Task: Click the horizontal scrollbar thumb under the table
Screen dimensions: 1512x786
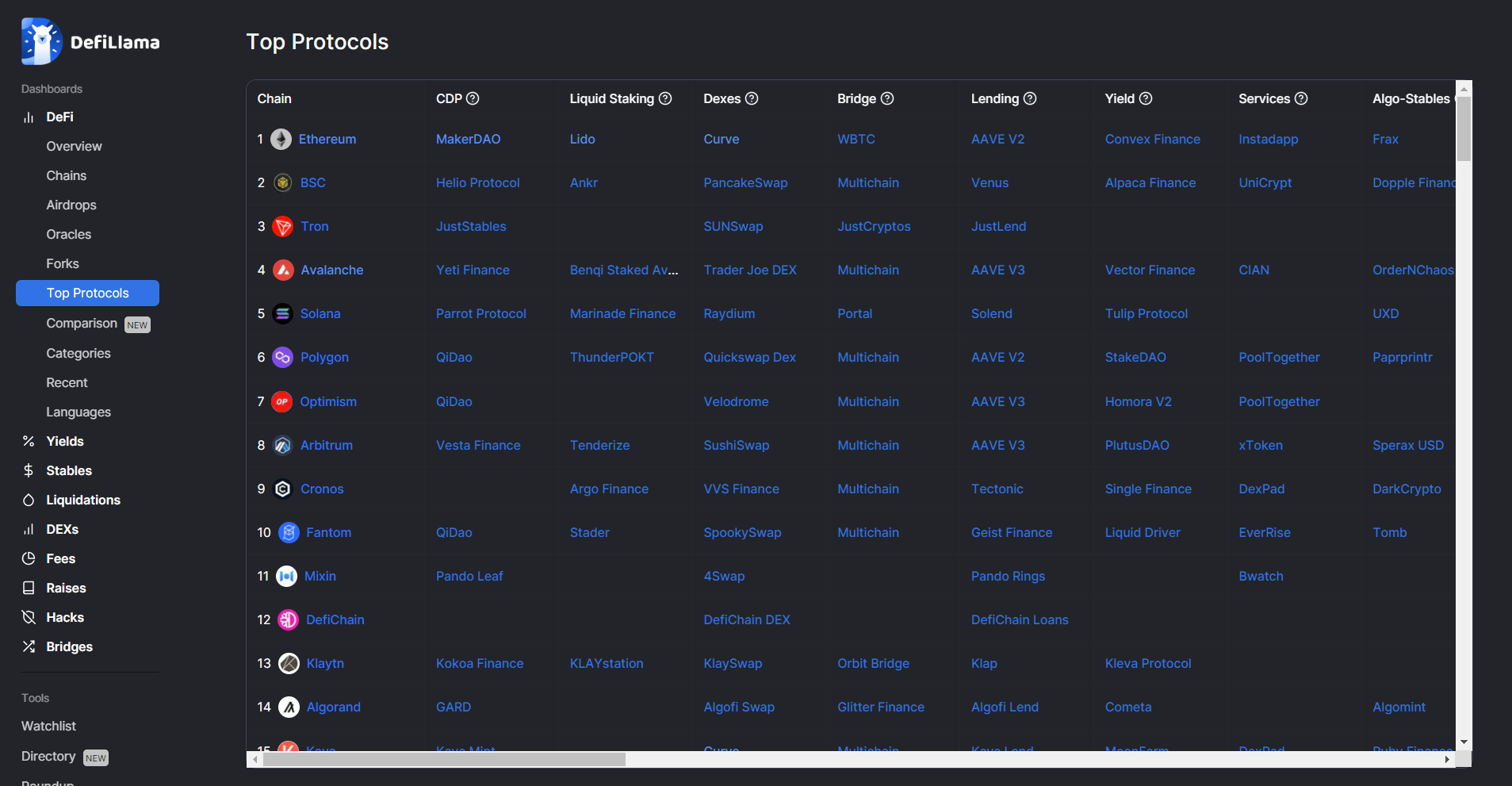Action: pyautogui.click(x=444, y=759)
